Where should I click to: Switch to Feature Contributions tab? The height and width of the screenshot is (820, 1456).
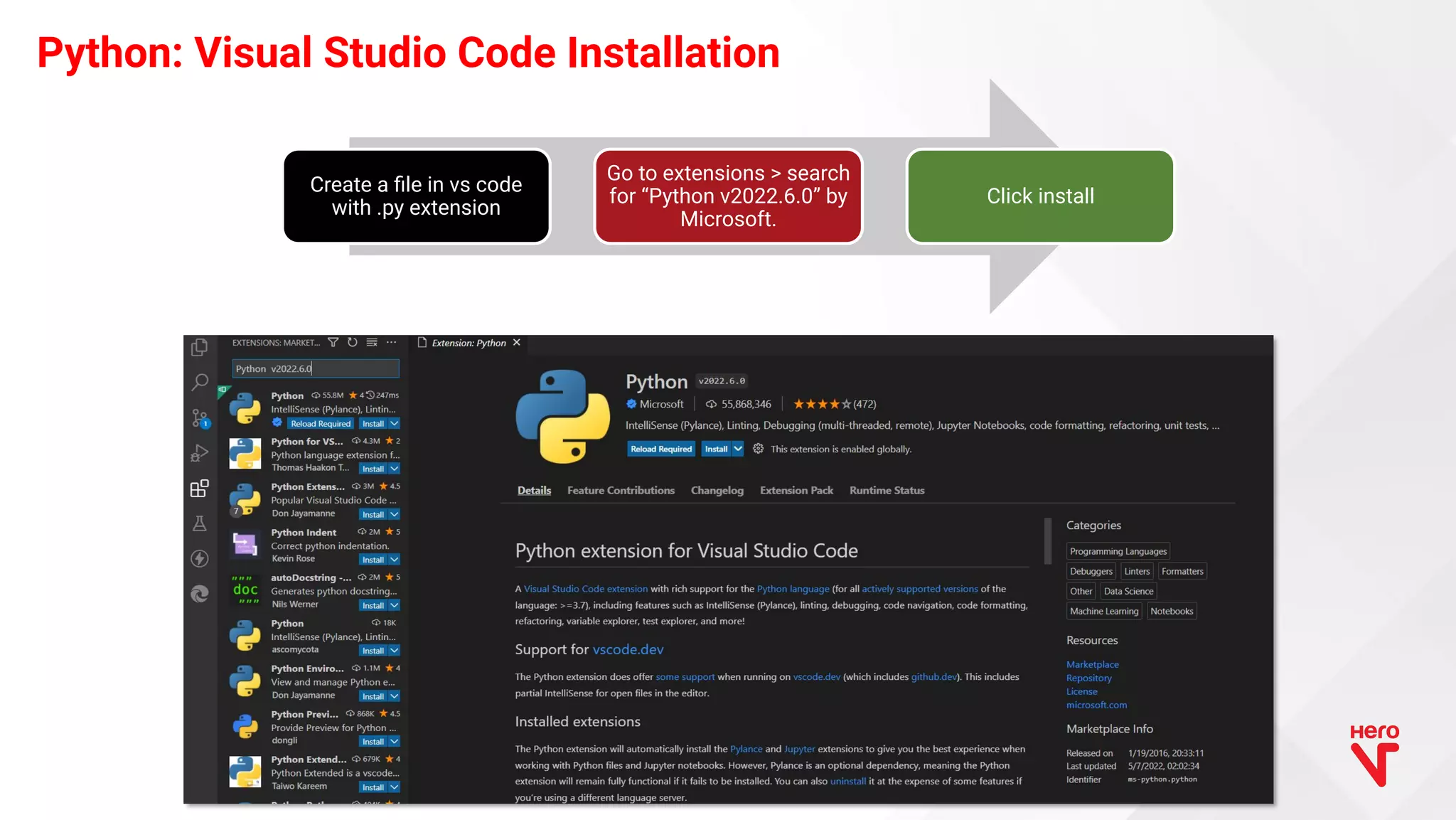point(621,490)
